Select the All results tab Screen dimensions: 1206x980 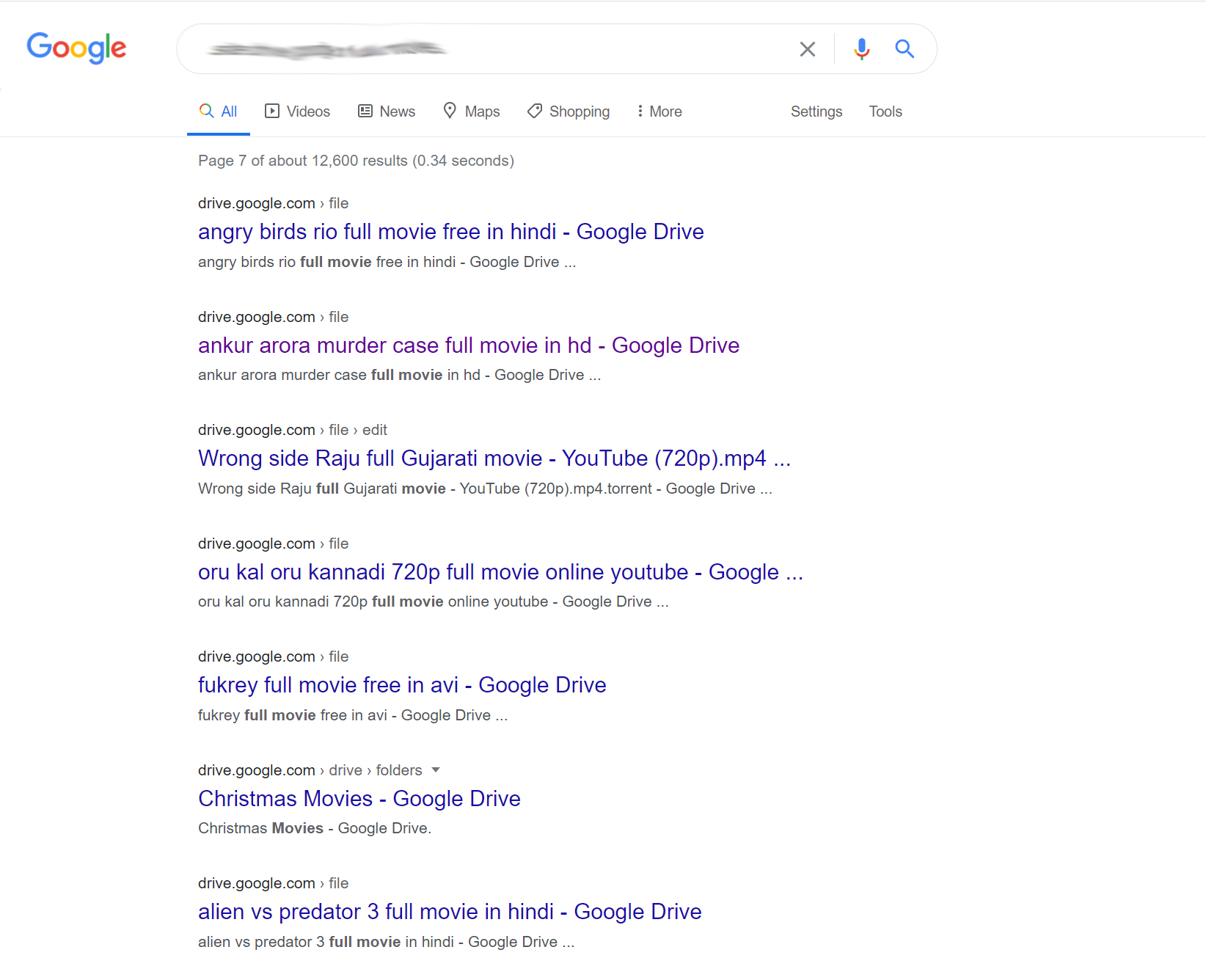tap(219, 111)
